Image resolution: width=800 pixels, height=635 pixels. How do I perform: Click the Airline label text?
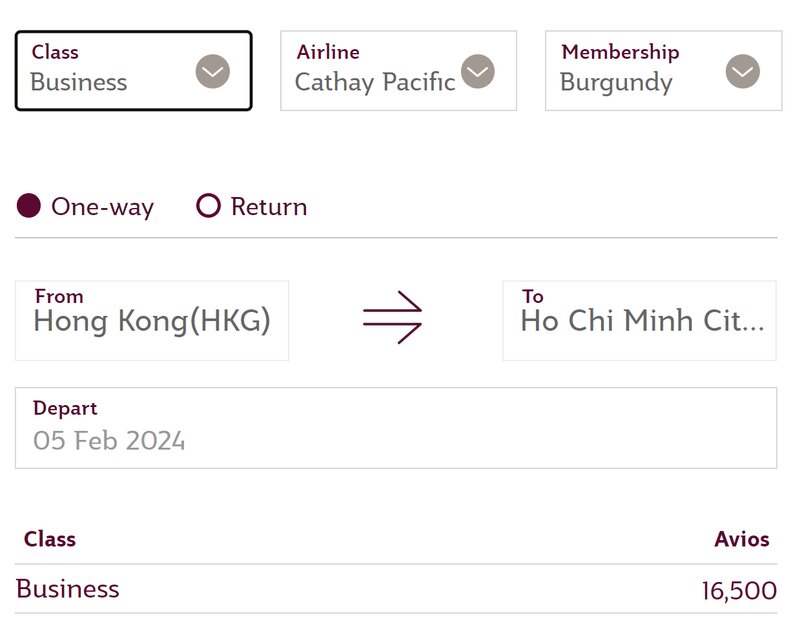click(328, 52)
